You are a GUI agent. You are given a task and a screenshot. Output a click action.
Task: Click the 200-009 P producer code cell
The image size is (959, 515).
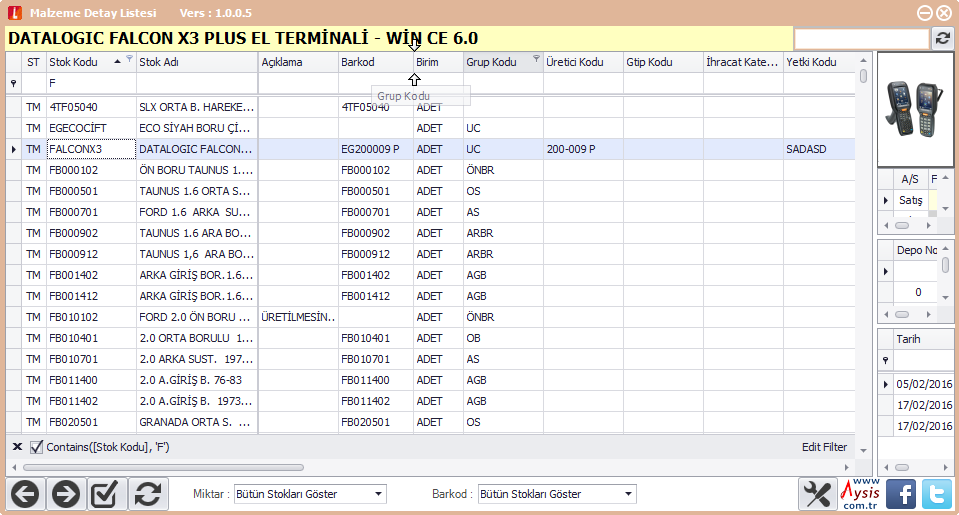point(583,149)
